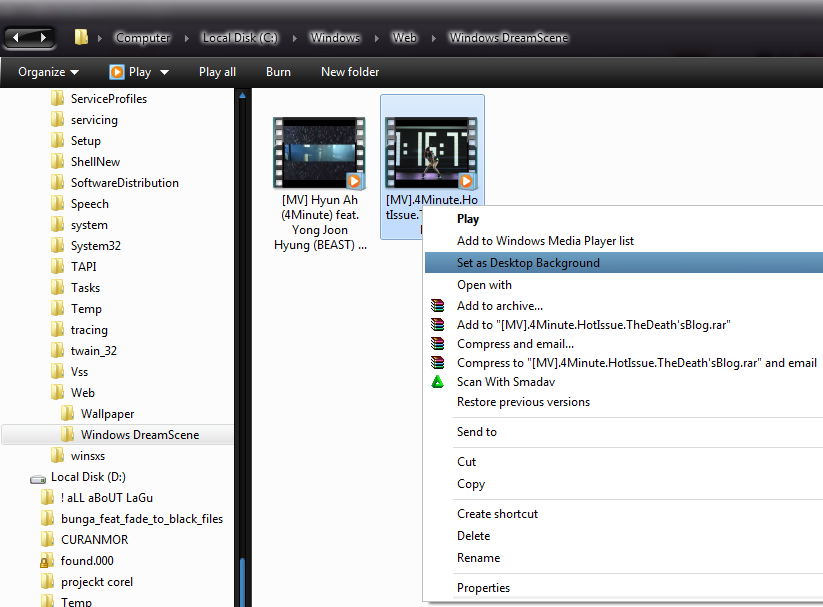Select Windows DreamScene folder in tree
The width and height of the screenshot is (823, 607).
[x=139, y=435]
